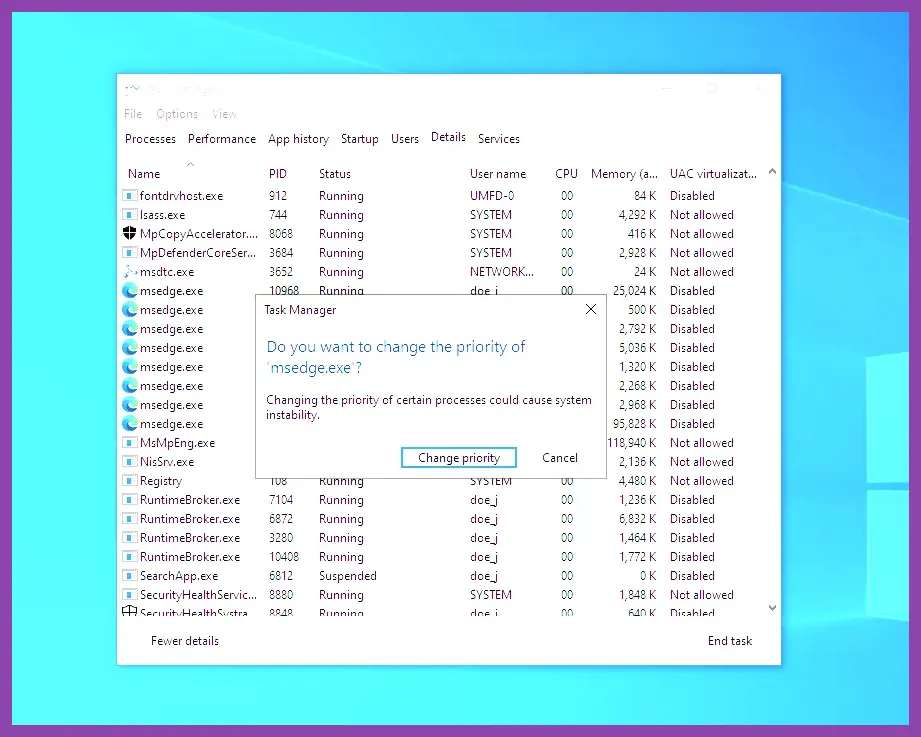Click scroll up arrow in process list

pyautogui.click(x=772, y=171)
